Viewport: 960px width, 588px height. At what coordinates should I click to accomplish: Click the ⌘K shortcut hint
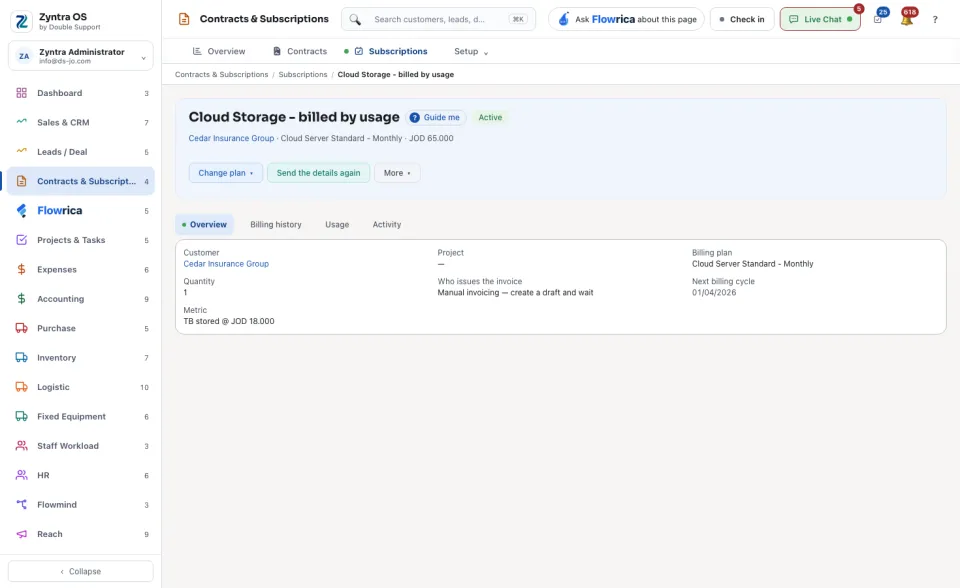tap(518, 19)
